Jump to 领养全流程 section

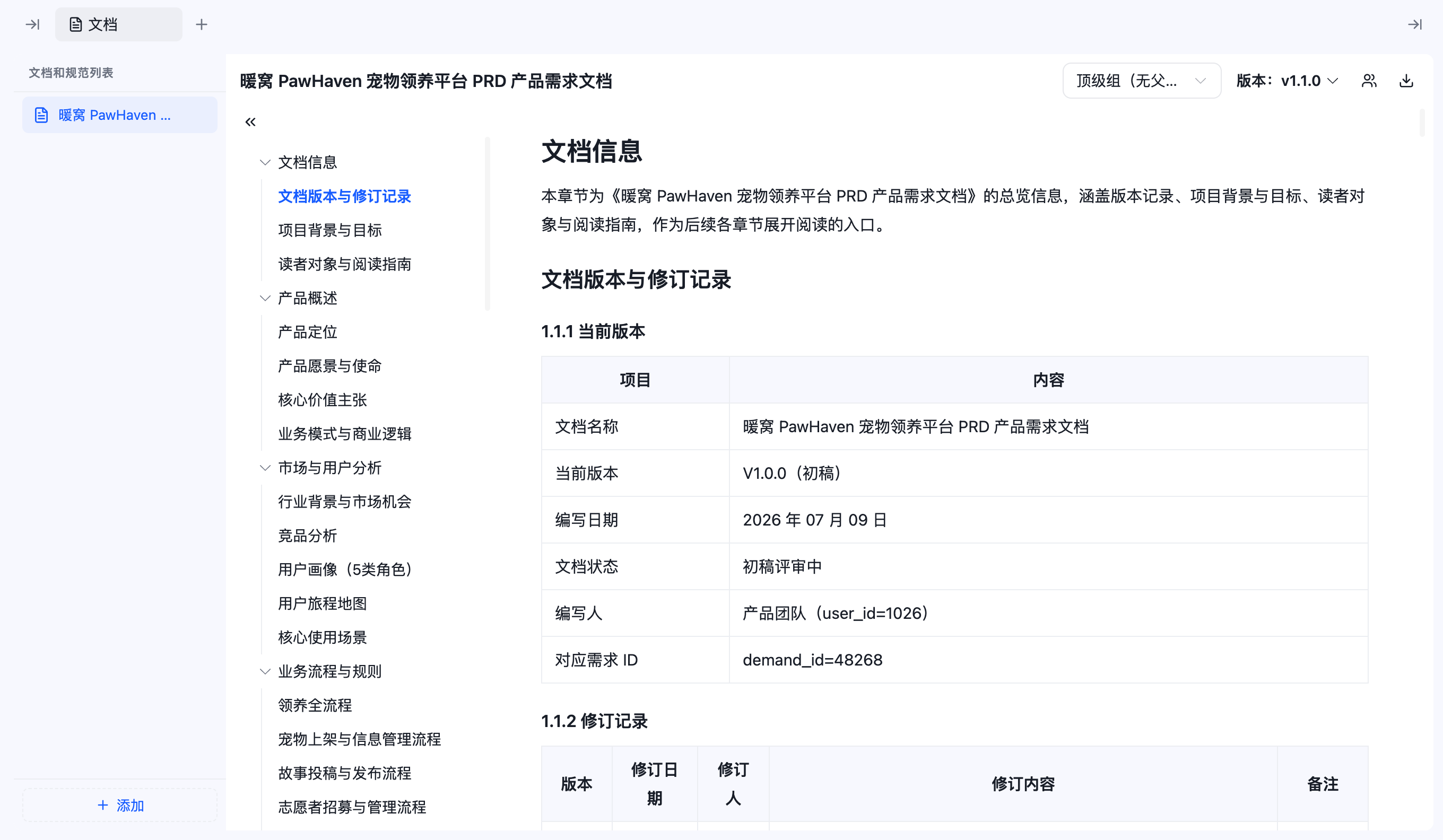click(x=315, y=705)
